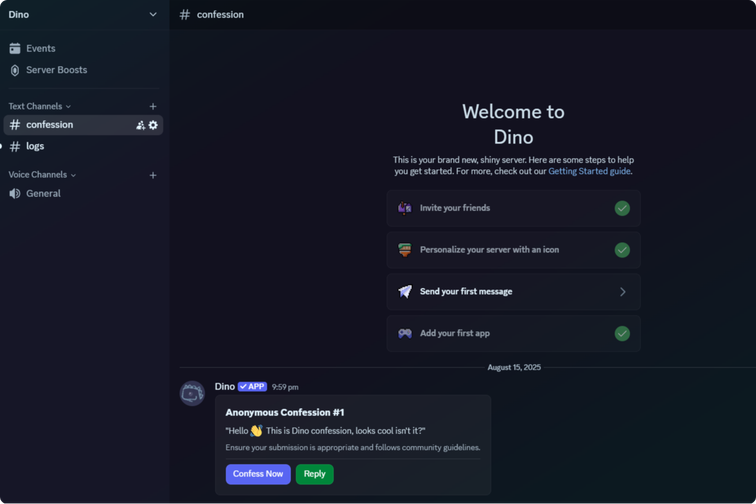Select the confession channel in sidebar
756x504 pixels.
pyautogui.click(x=83, y=125)
